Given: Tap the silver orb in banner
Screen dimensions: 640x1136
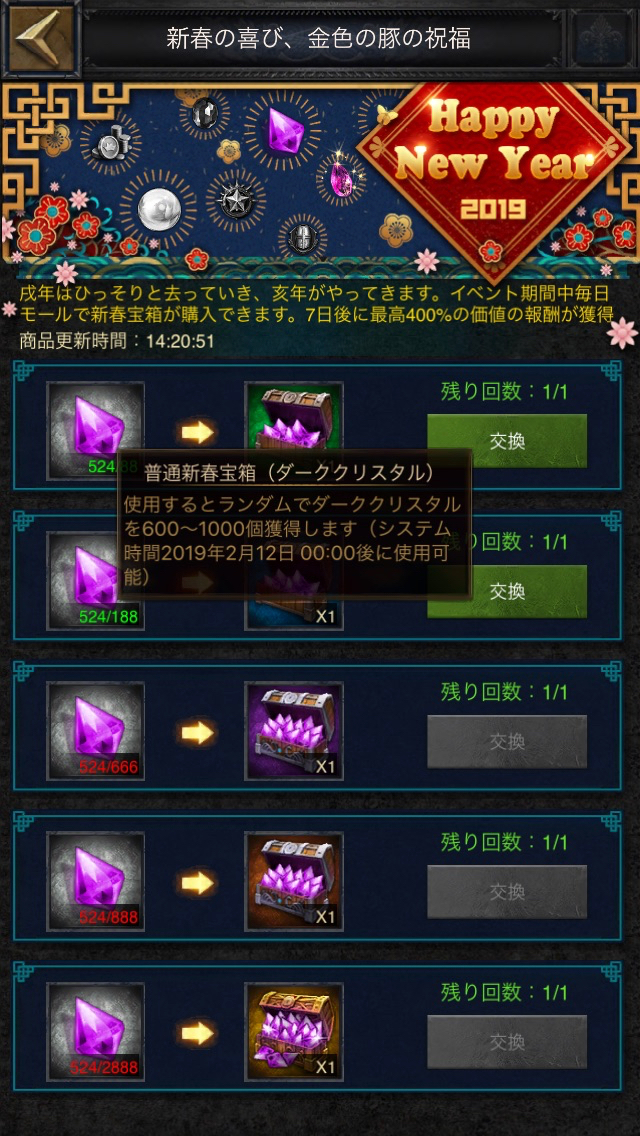Looking at the screenshot, I should pos(157,209).
